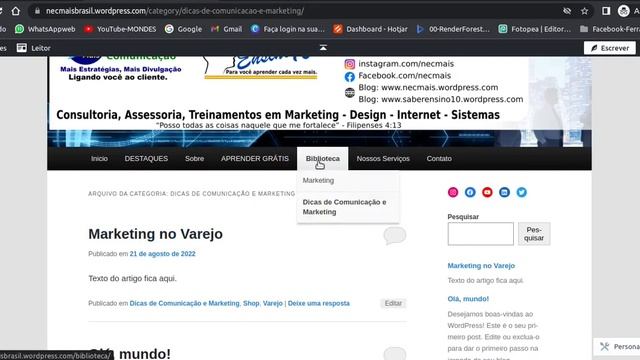Open the Marketing no Varejo post title
Image resolution: width=640 pixels, height=360 pixels.
point(156,234)
